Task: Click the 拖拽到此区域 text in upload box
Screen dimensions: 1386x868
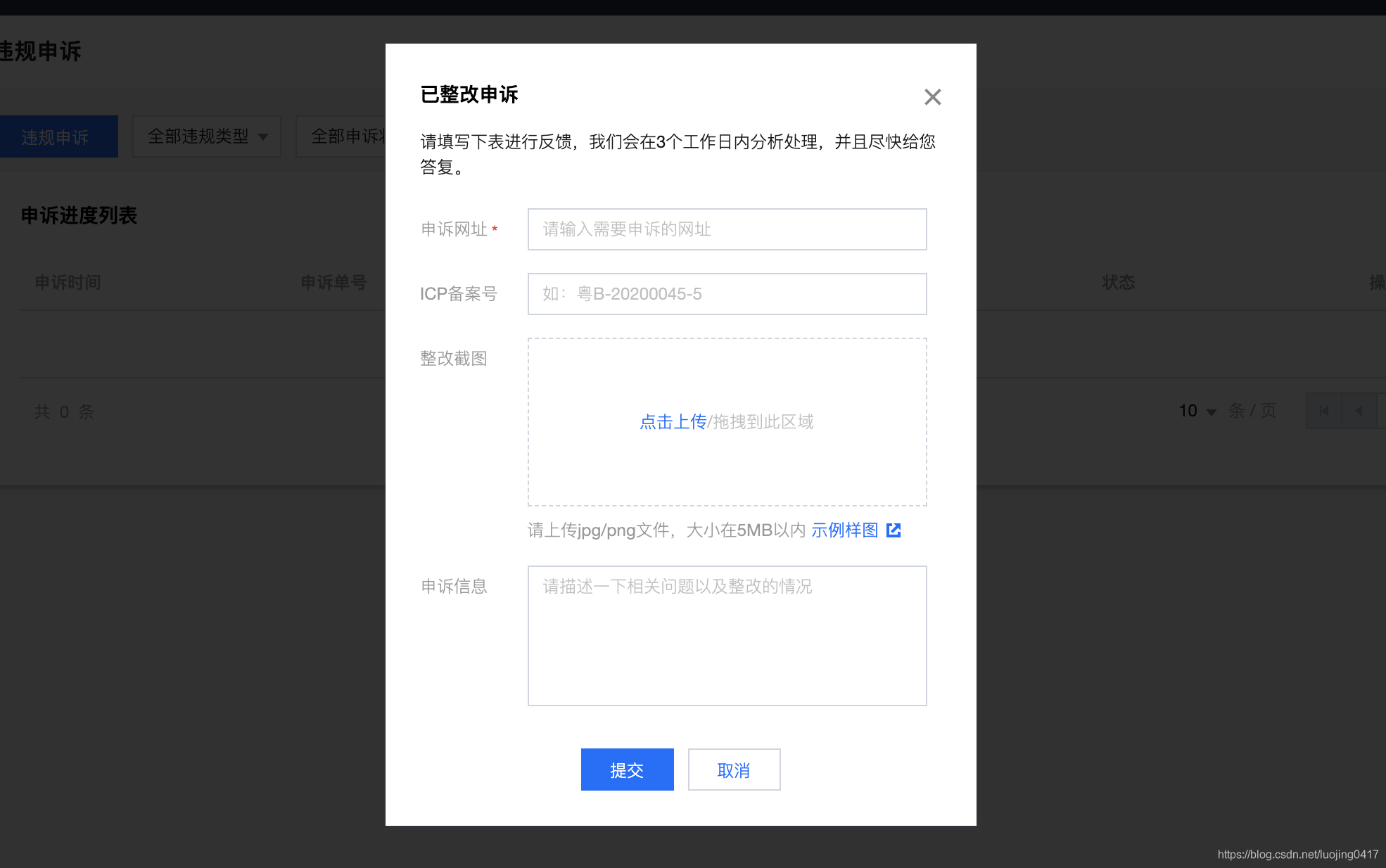Action: [x=763, y=421]
